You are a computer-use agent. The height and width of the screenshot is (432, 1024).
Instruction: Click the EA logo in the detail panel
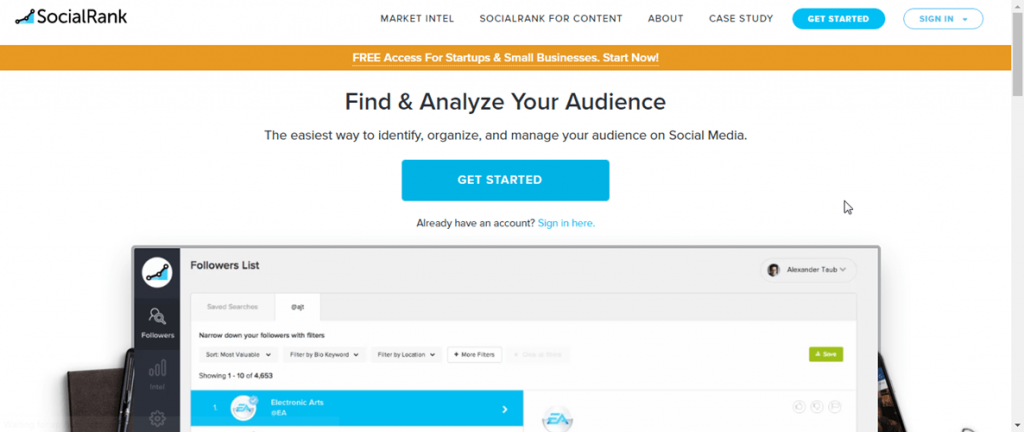coord(558,418)
